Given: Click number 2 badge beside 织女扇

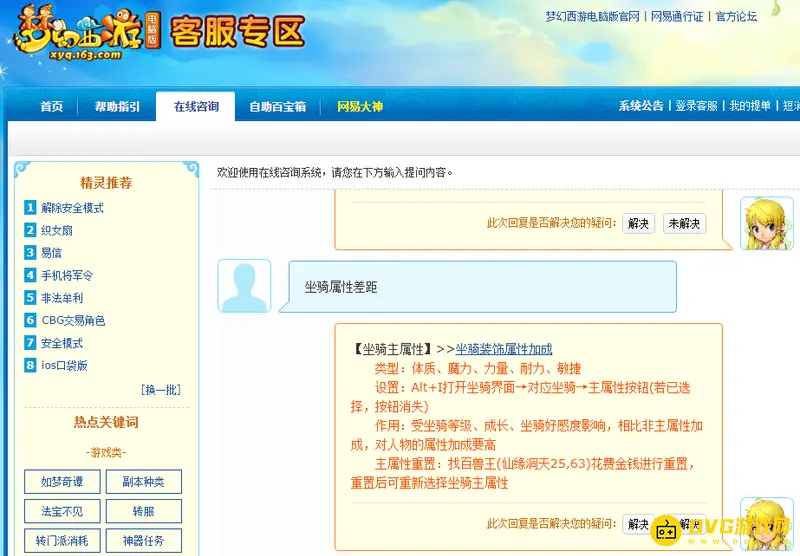Looking at the screenshot, I should [30, 230].
